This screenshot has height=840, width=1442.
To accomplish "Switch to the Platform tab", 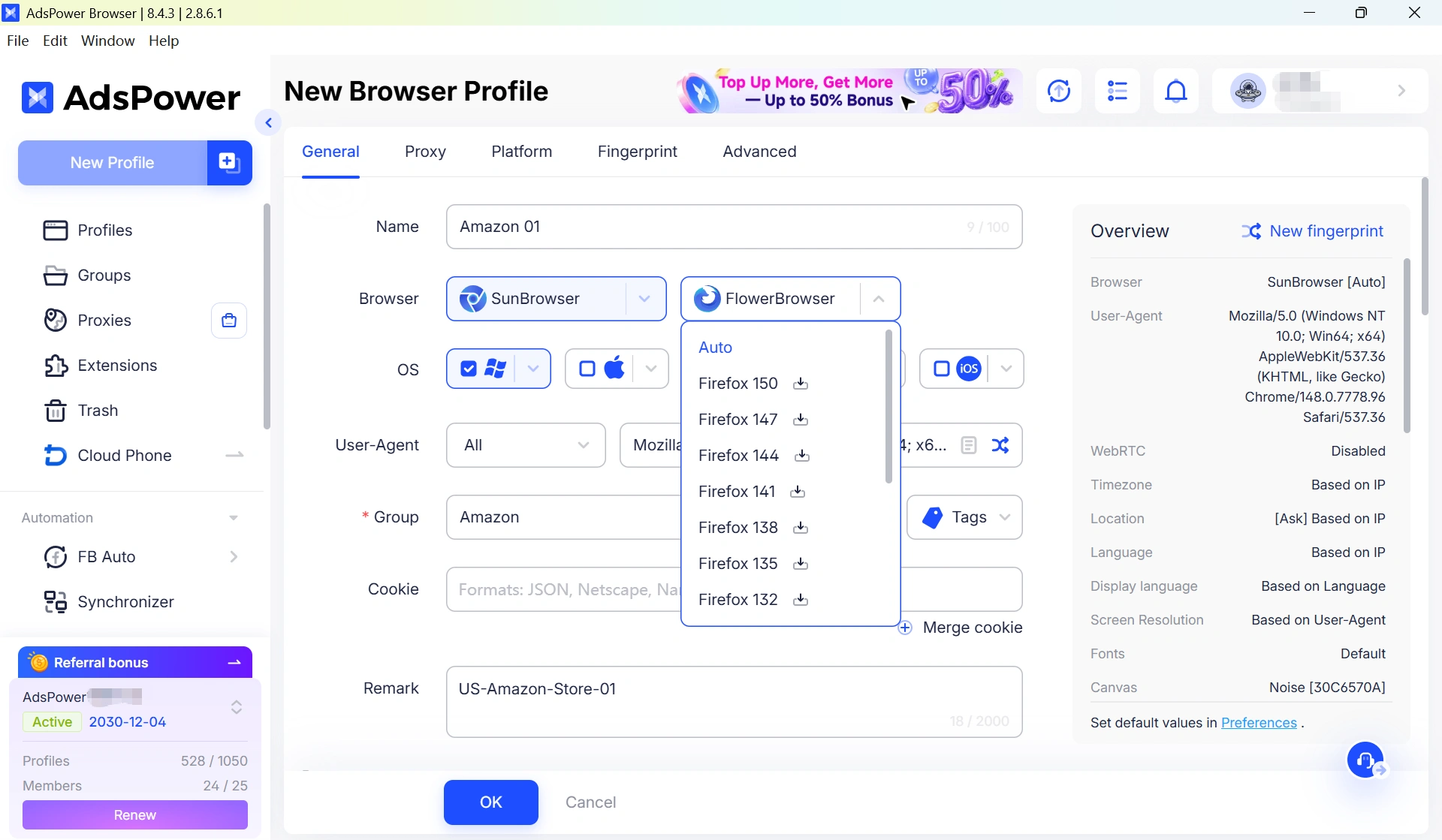I will (x=522, y=152).
